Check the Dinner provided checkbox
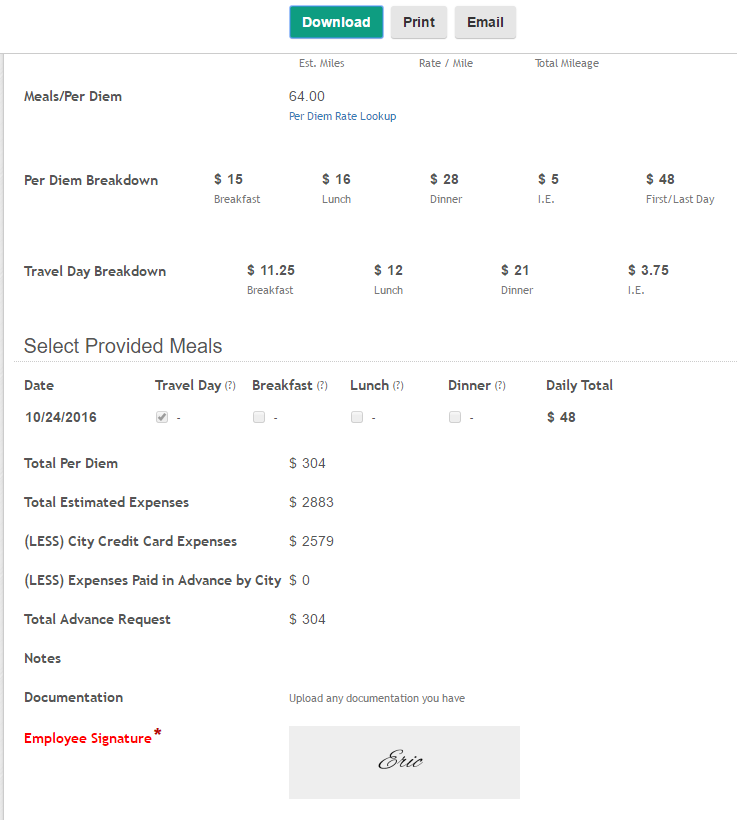The width and height of the screenshot is (737, 820). click(455, 418)
